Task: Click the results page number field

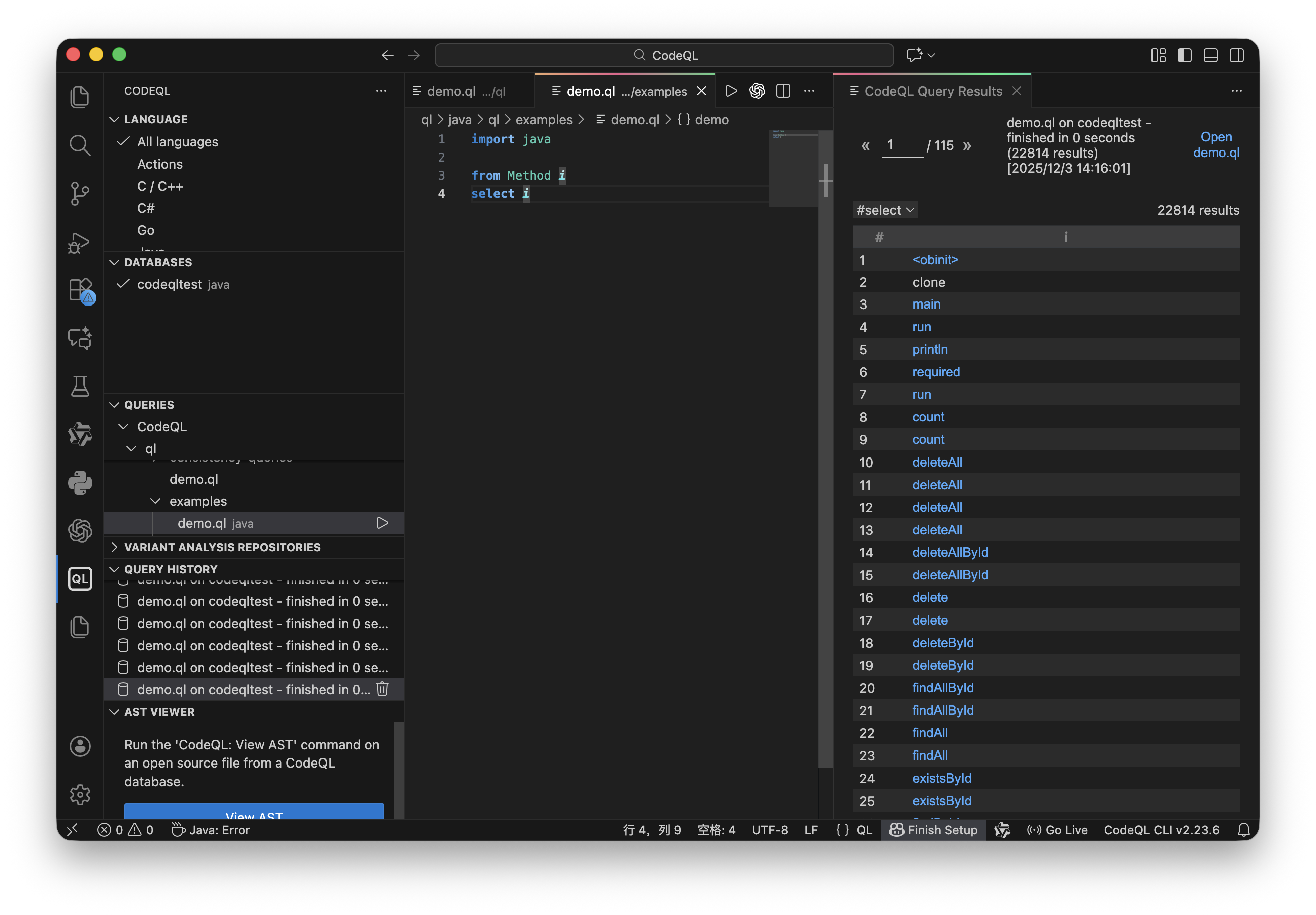Action: [901, 145]
